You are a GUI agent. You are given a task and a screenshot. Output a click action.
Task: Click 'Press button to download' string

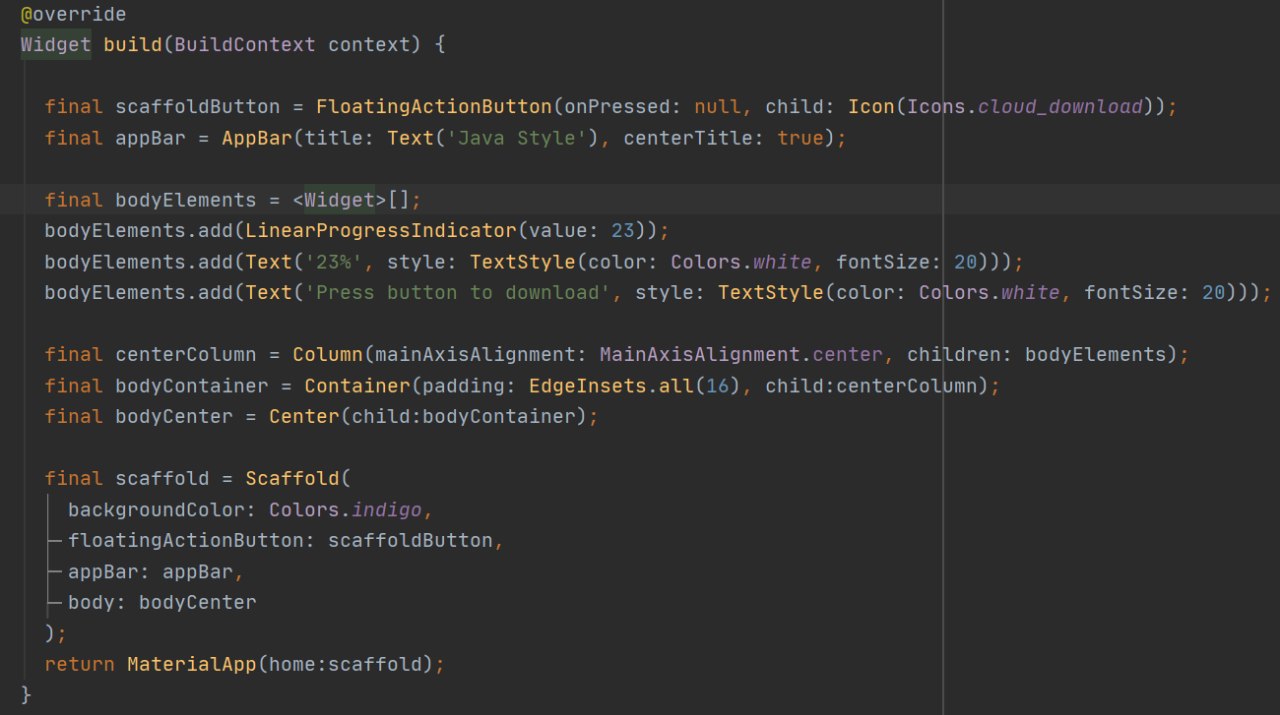457,293
